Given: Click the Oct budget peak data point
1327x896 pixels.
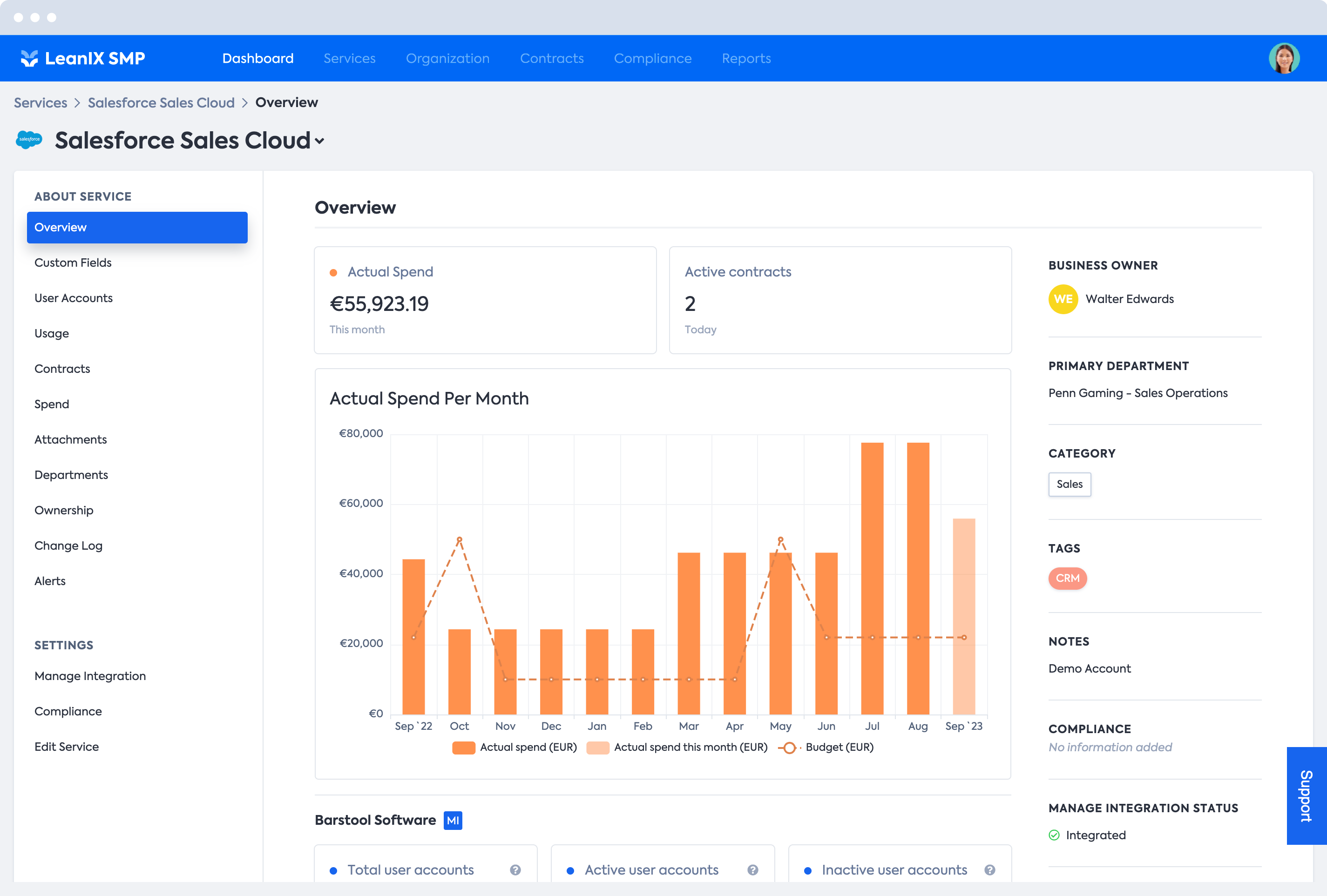Looking at the screenshot, I should click(459, 539).
